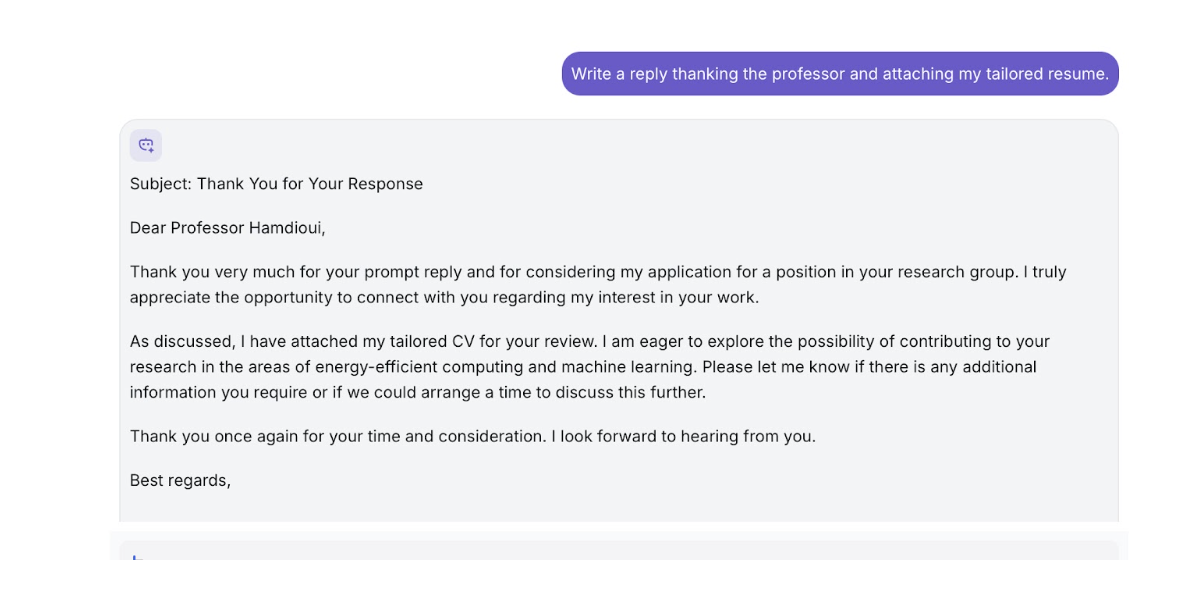Click the AI assistant avatar icon
This screenshot has height=592, width=1198.
(146, 145)
